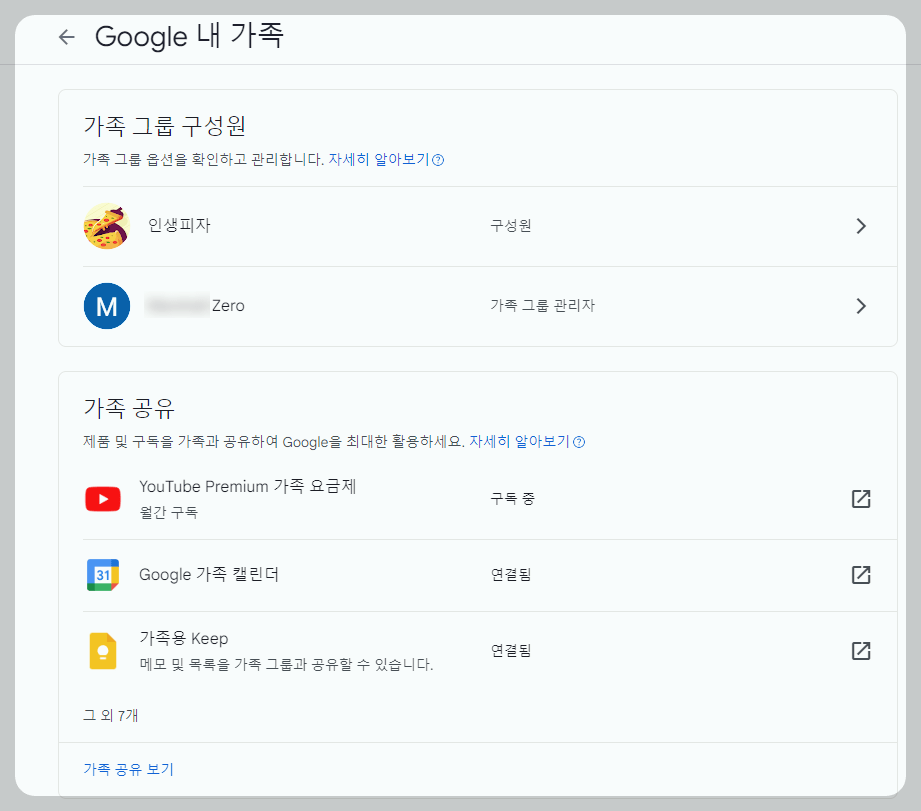
Task: Open YouTube Premium 가족 요금제 entry
Action: (x=247, y=486)
